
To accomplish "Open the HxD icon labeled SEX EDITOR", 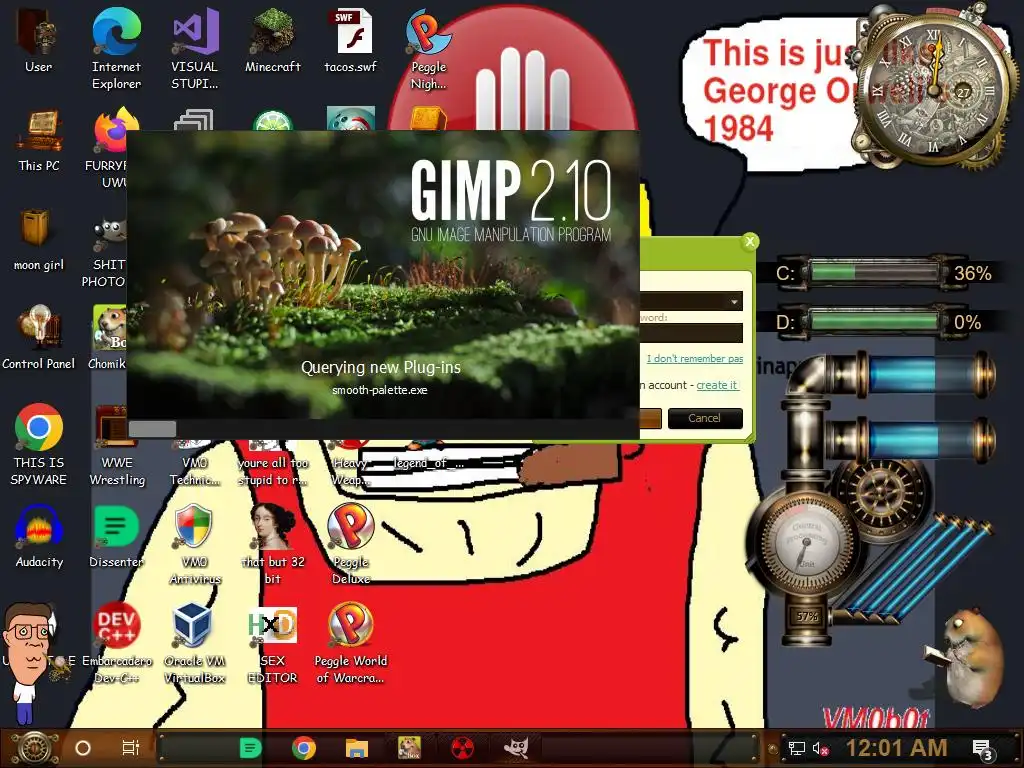I will 272,645.
